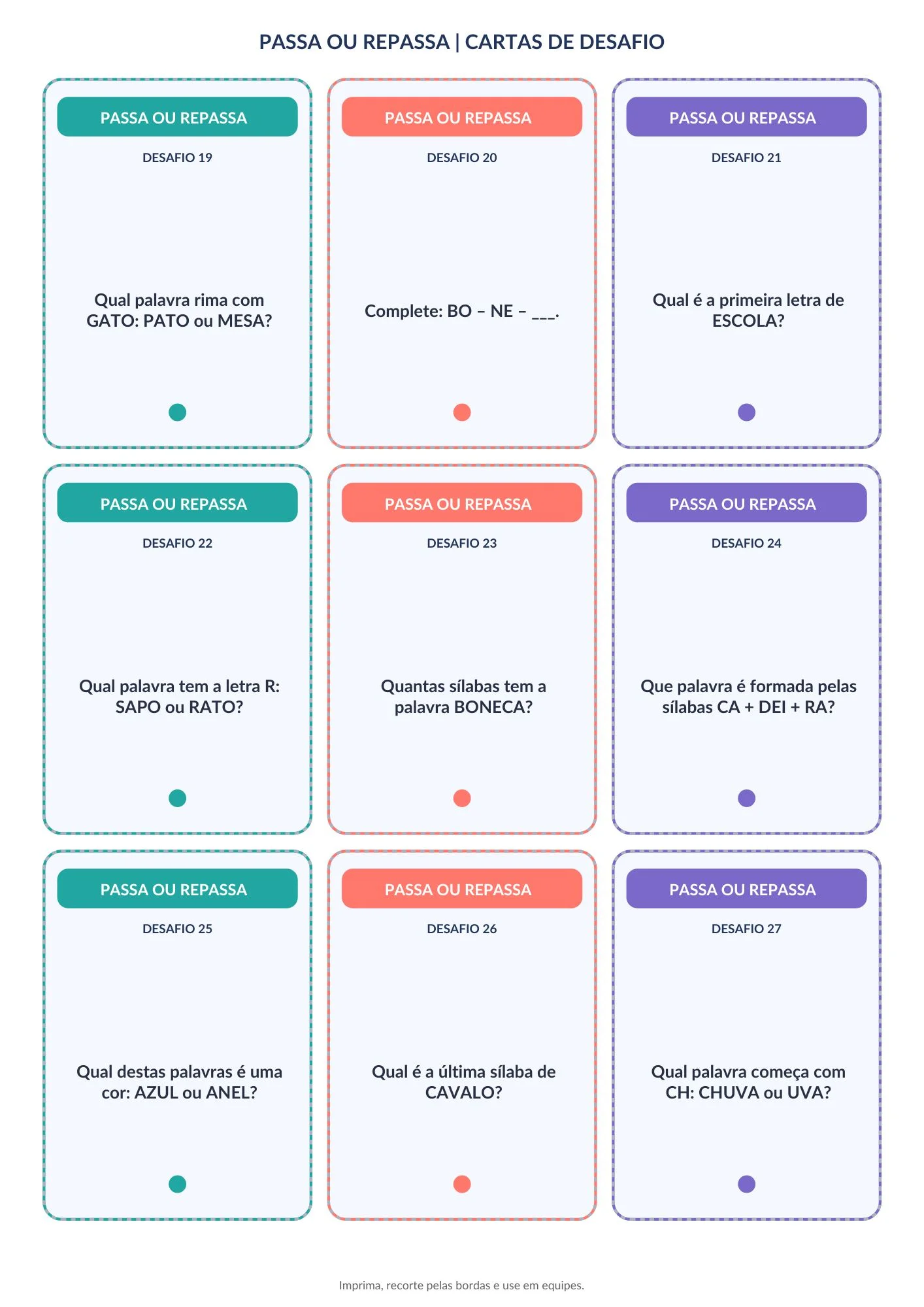Click the CHUVA ou UVA question text
This screenshot has width=924, height=1307.
[x=748, y=1082]
